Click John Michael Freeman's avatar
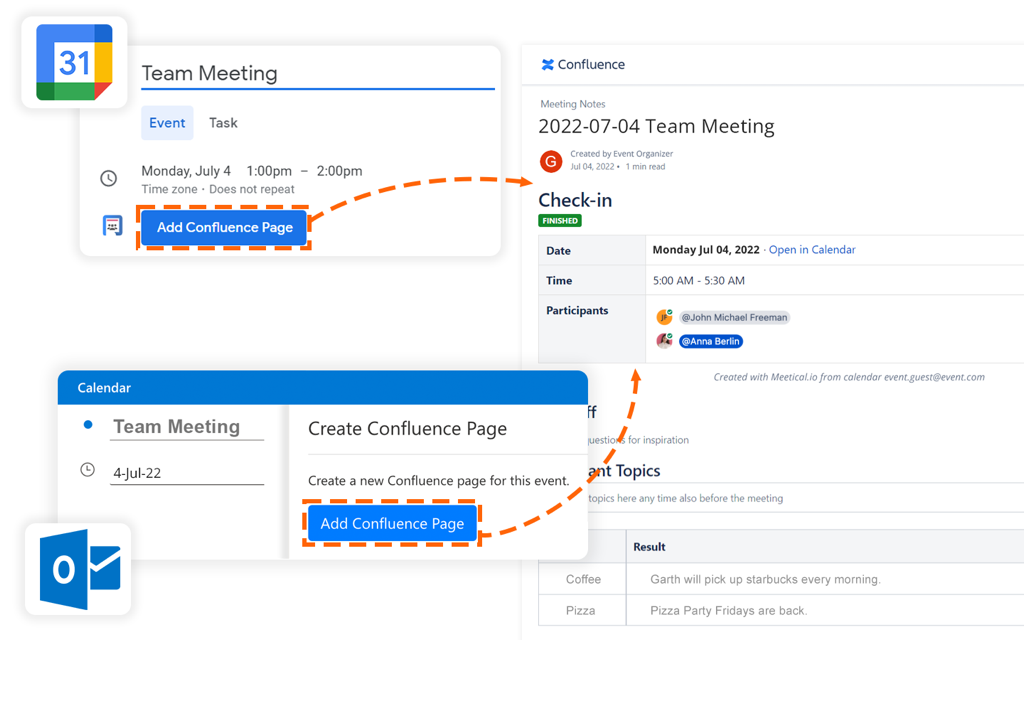Image resolution: width=1024 pixels, height=714 pixels. (x=664, y=317)
